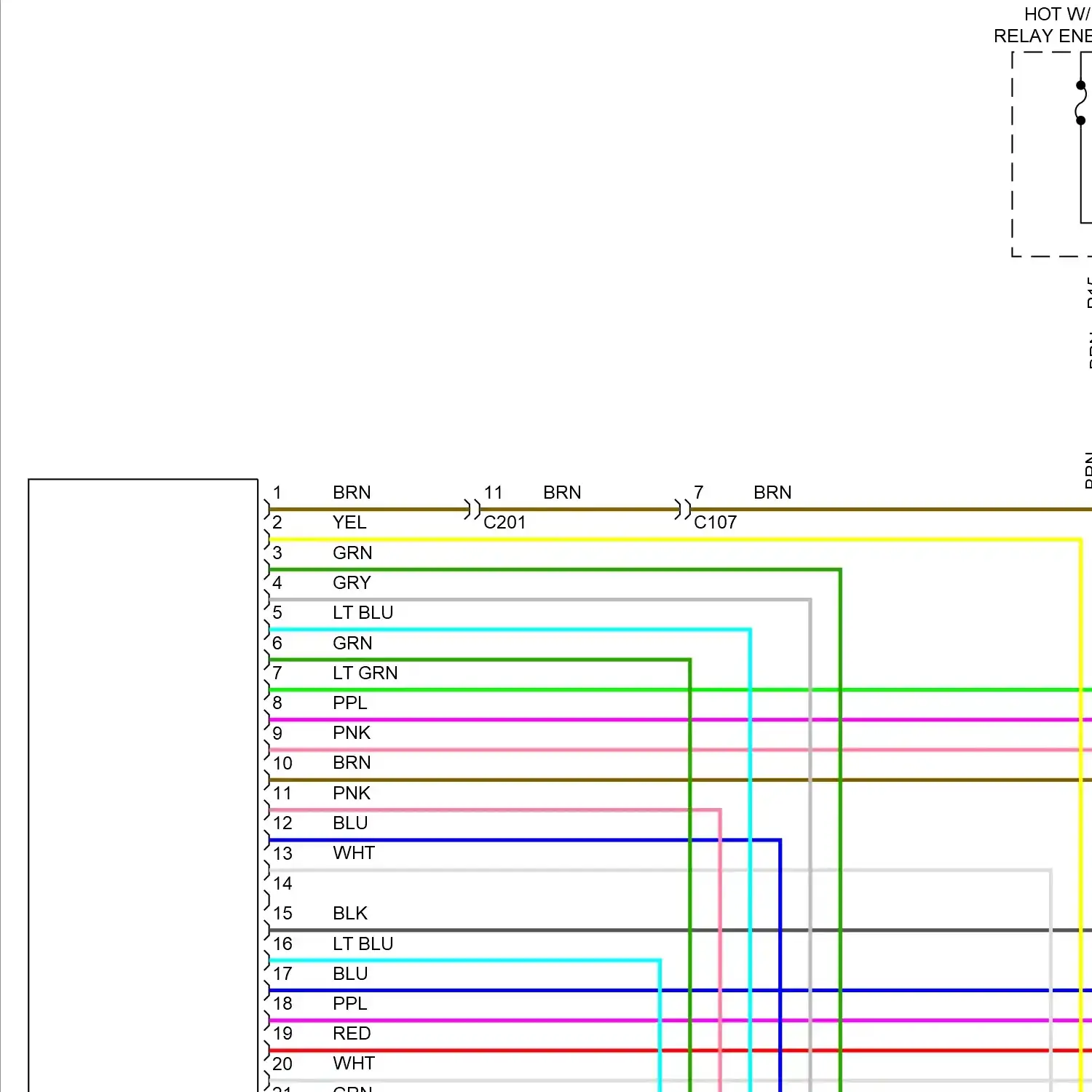Click the C201 connector symbol on brown wire
Screen dimensions: 1092x1092
[x=472, y=509]
